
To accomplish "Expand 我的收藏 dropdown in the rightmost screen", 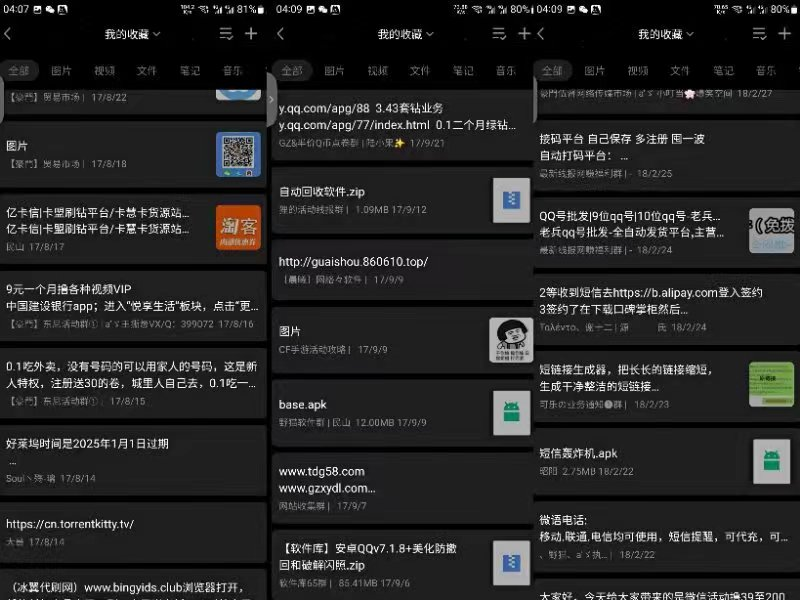I will coord(666,34).
